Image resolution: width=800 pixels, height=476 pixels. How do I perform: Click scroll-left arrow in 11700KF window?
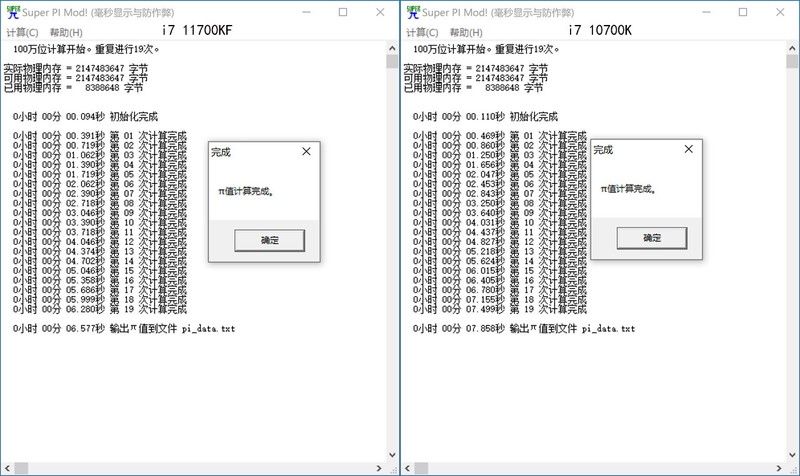coord(7,468)
